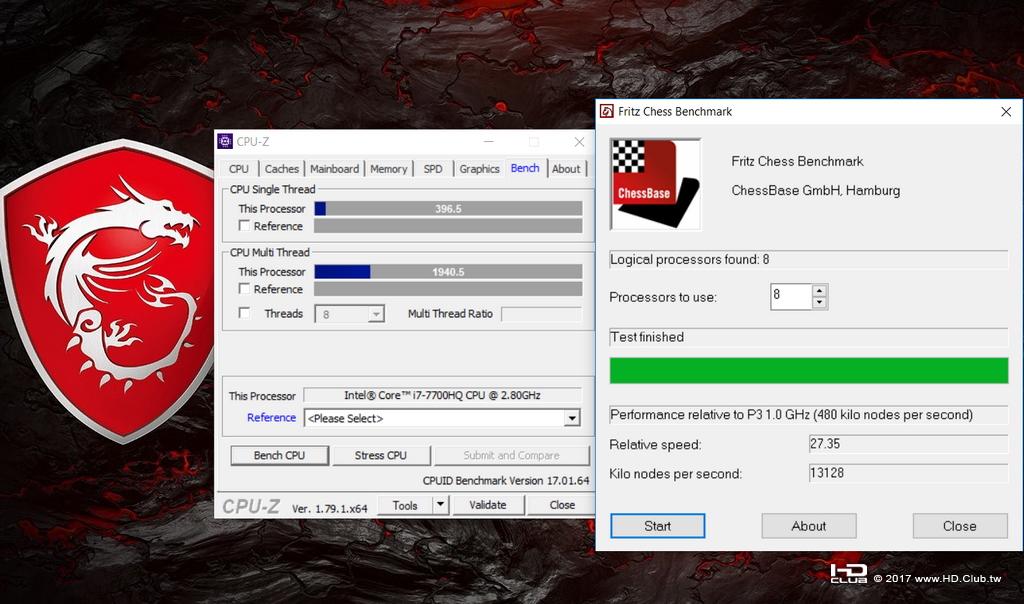Click the Processors to use input field
Viewport: 1024px width, 604px height.
tap(791, 296)
